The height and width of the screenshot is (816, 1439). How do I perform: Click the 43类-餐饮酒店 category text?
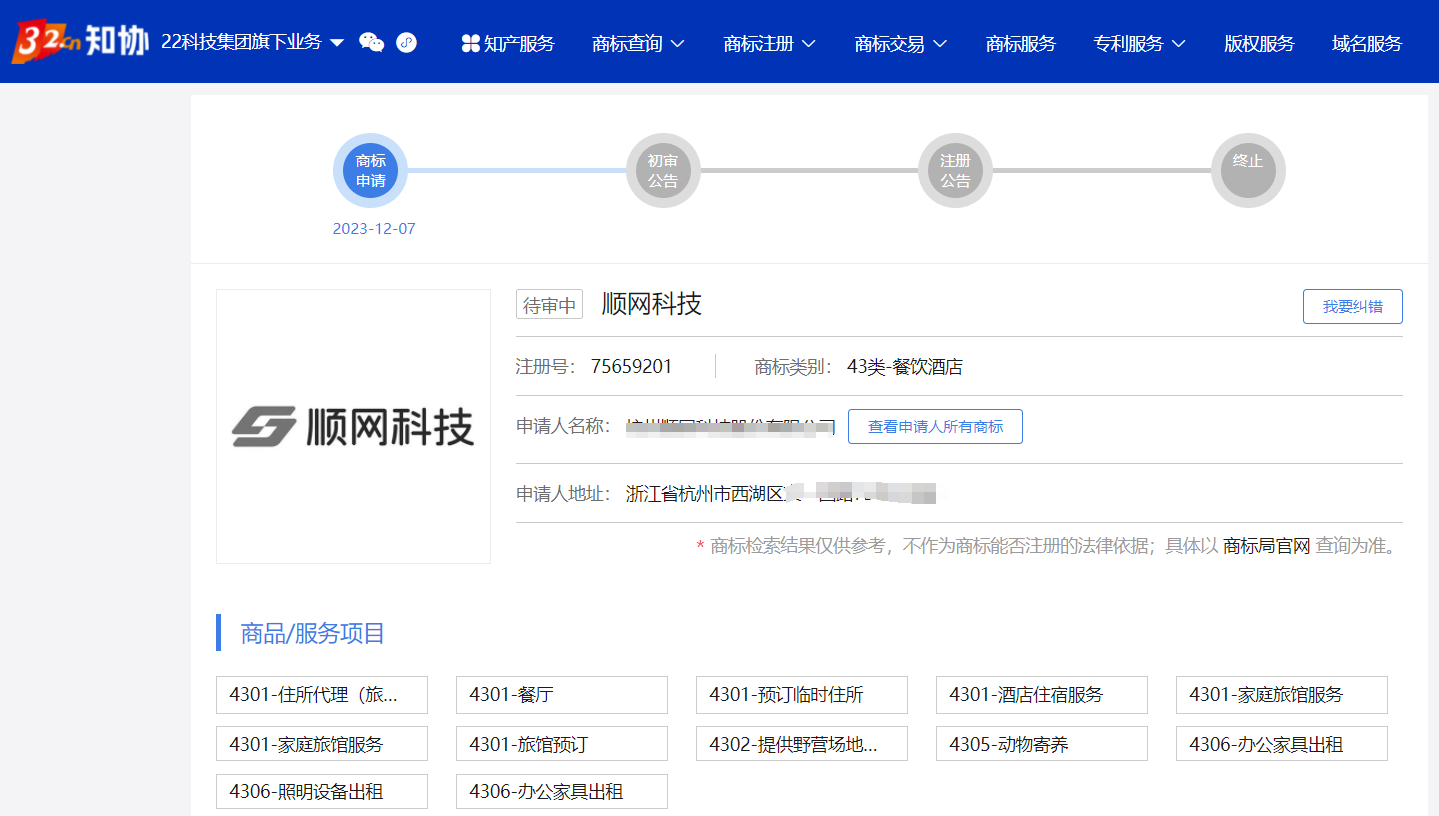point(904,366)
